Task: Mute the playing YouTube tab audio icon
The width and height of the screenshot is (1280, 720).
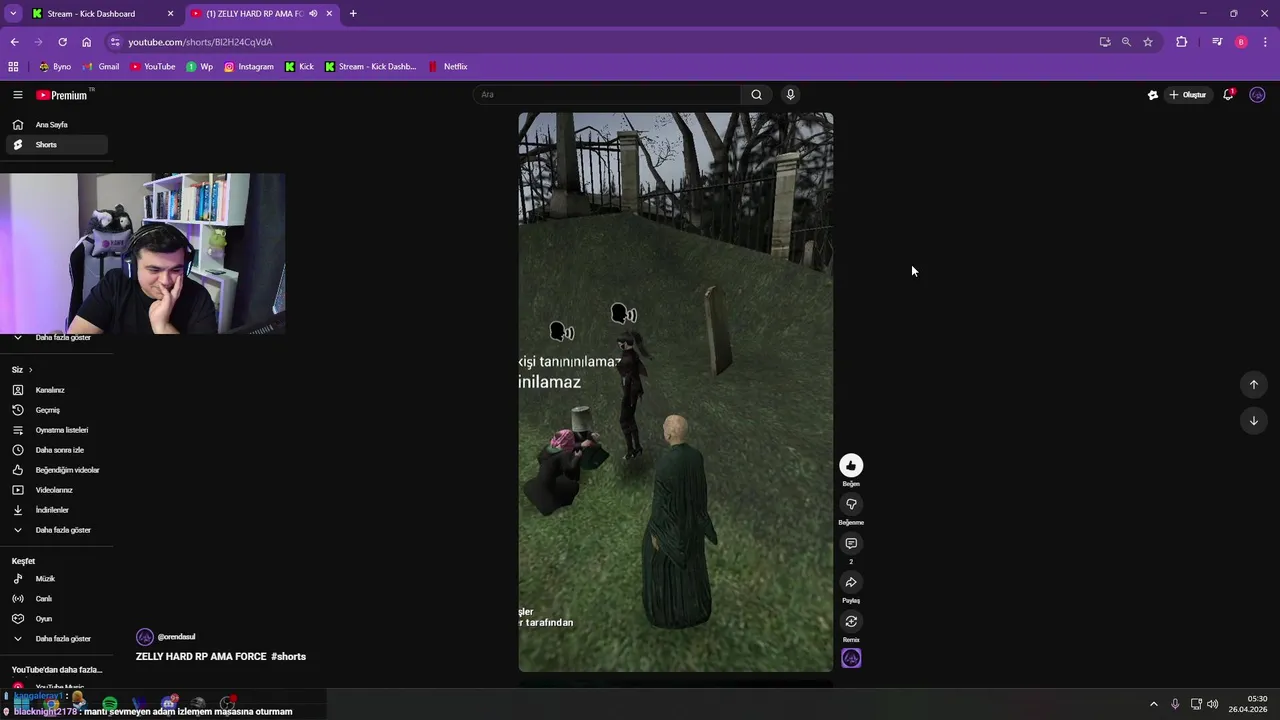Action: tap(314, 14)
